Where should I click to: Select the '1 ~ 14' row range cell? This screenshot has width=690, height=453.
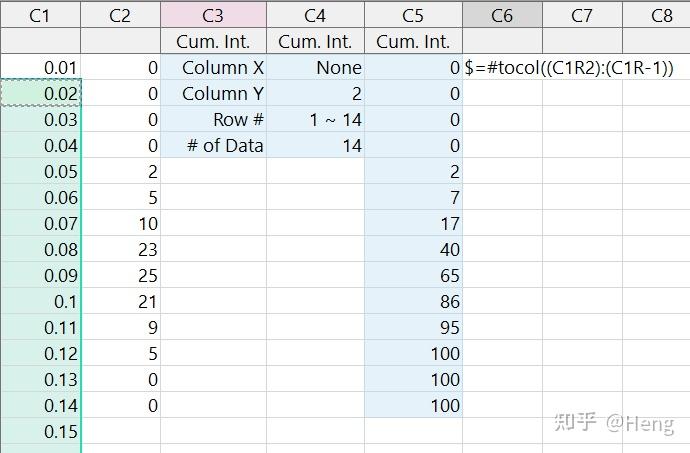coord(315,120)
